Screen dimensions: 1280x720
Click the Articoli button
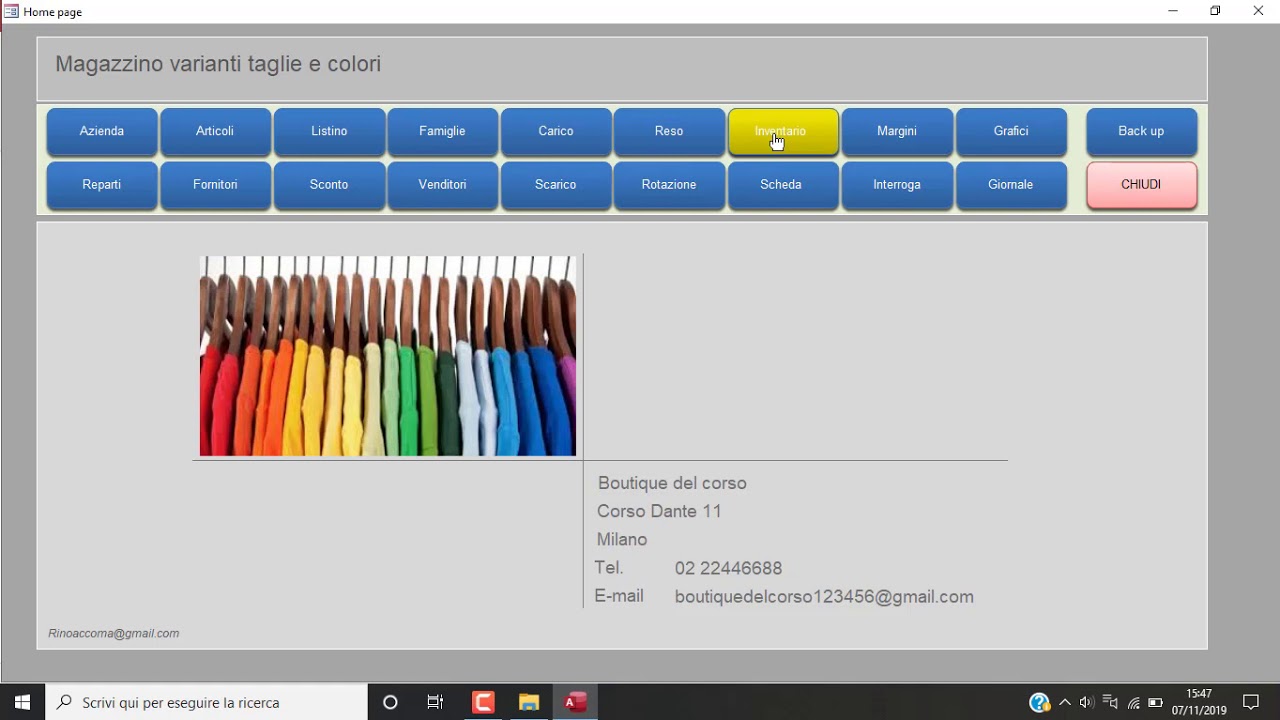click(x=215, y=132)
